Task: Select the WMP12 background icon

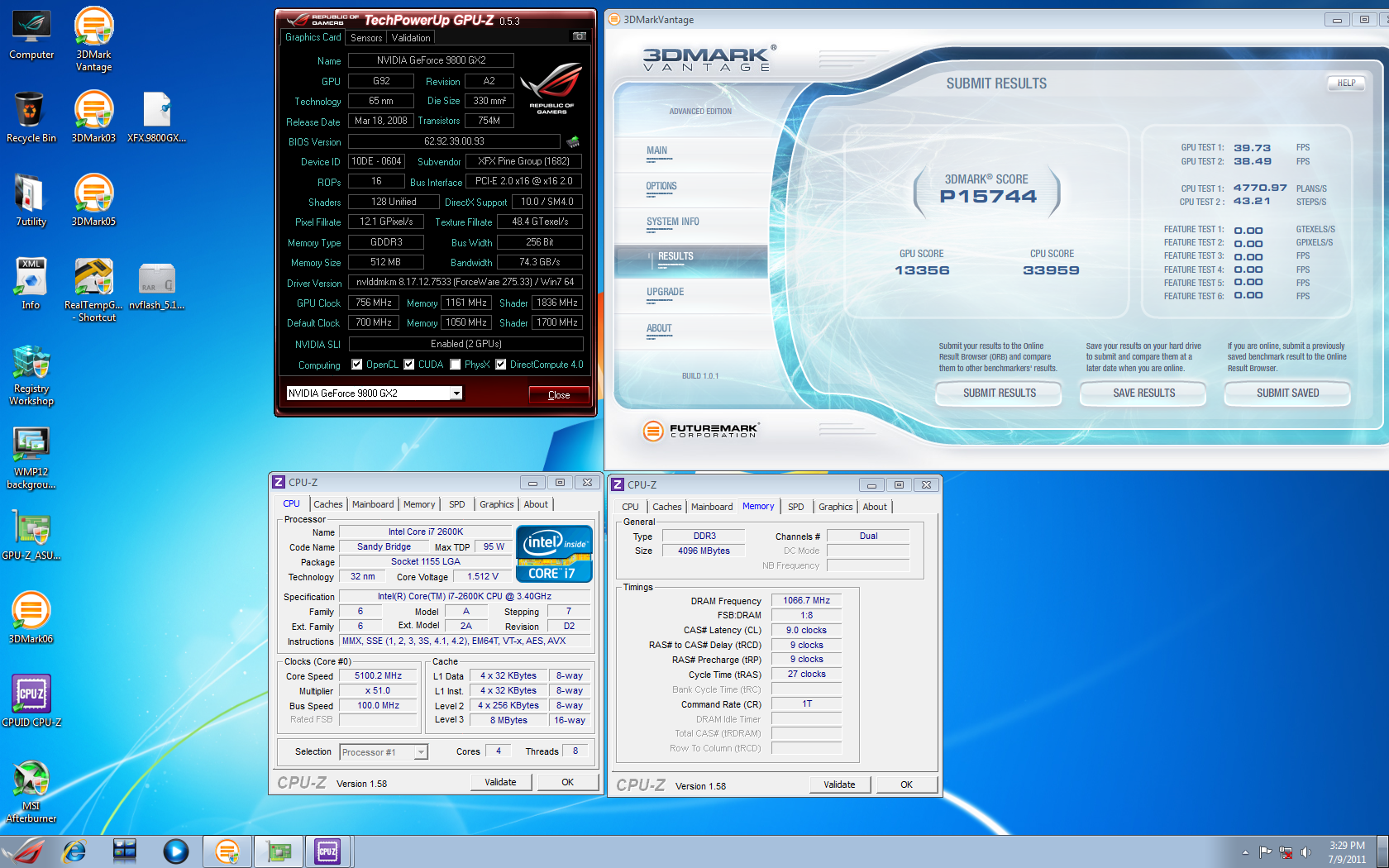Action: click(x=31, y=459)
